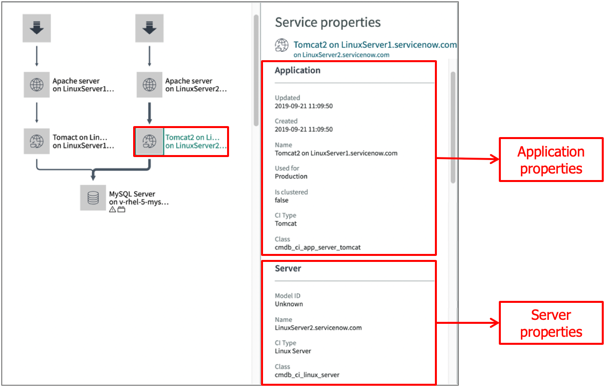The width and height of the screenshot is (605, 388).
Task: Click the Updated value 2019-09-21 11:09:50
Action: (x=304, y=106)
